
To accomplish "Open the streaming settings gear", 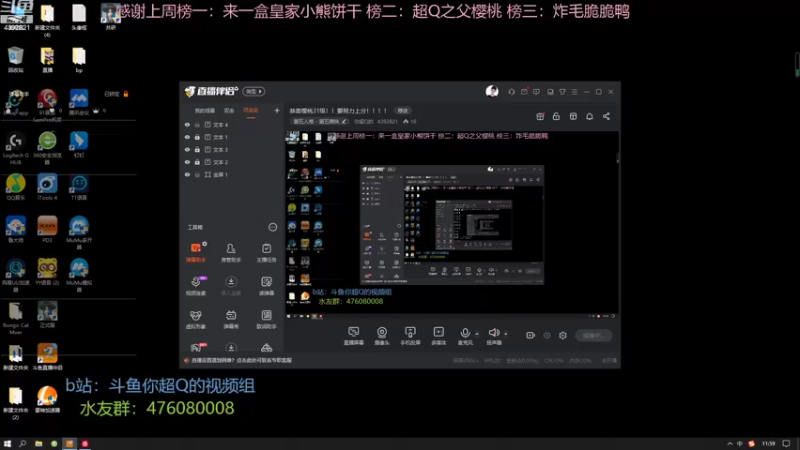I will pos(563,335).
